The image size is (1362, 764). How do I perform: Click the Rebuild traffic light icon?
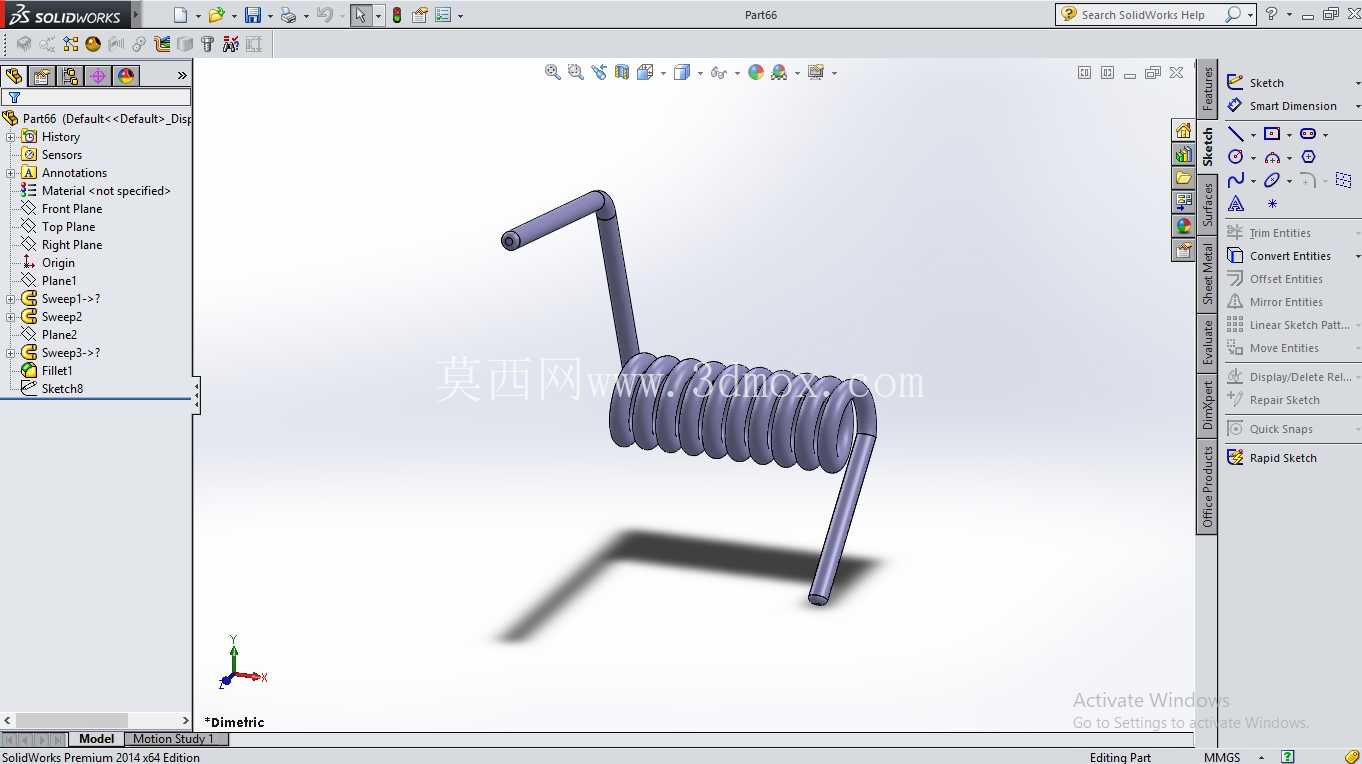coord(397,15)
